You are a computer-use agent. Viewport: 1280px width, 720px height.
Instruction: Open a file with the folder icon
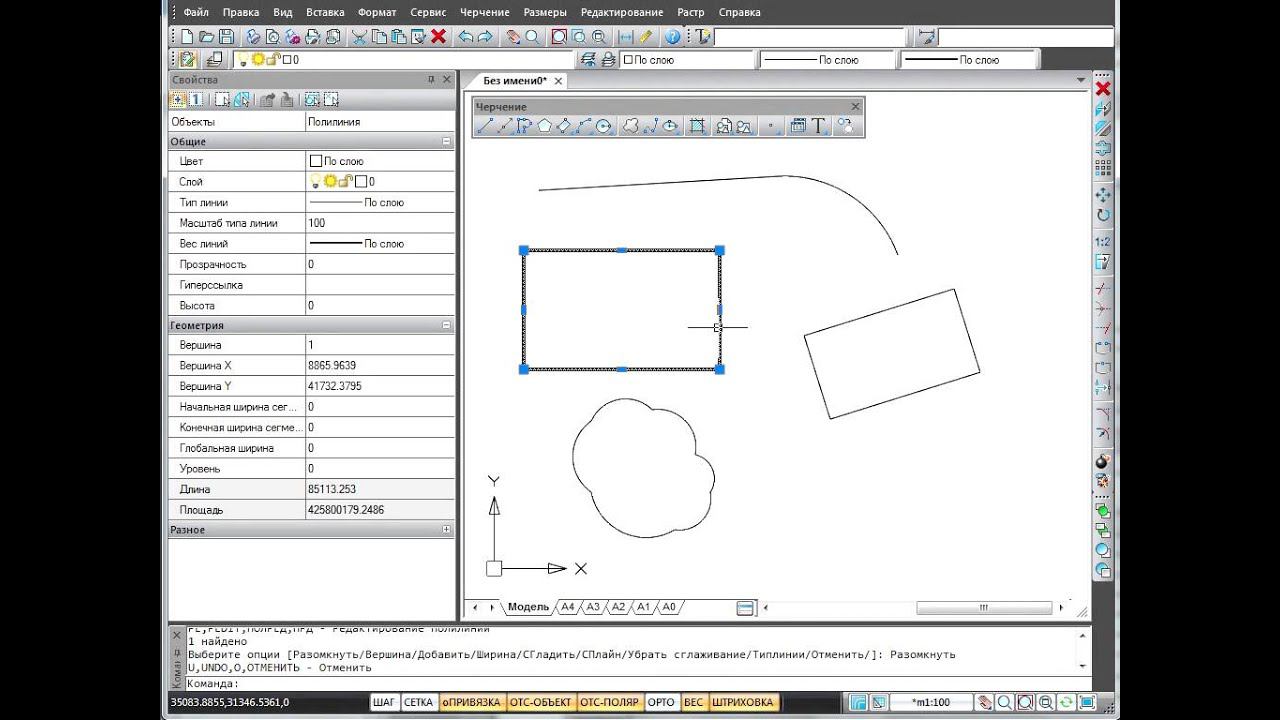pos(206,37)
